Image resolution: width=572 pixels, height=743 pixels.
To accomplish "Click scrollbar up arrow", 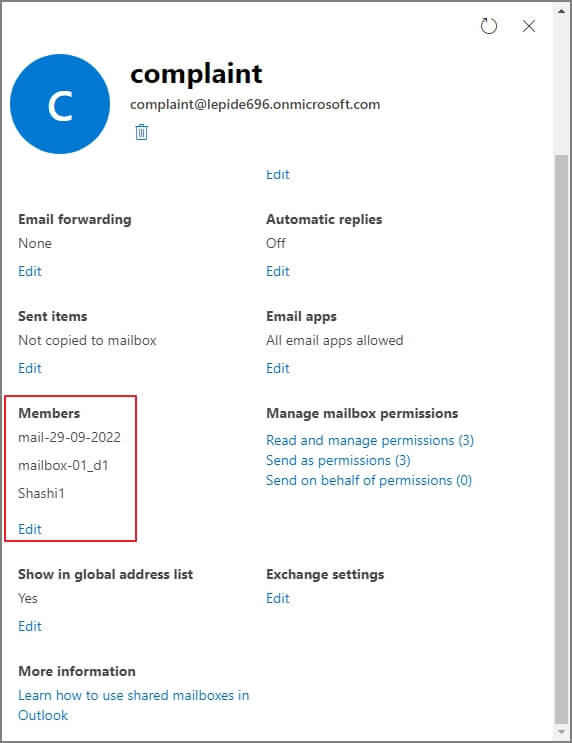I will point(562,11).
